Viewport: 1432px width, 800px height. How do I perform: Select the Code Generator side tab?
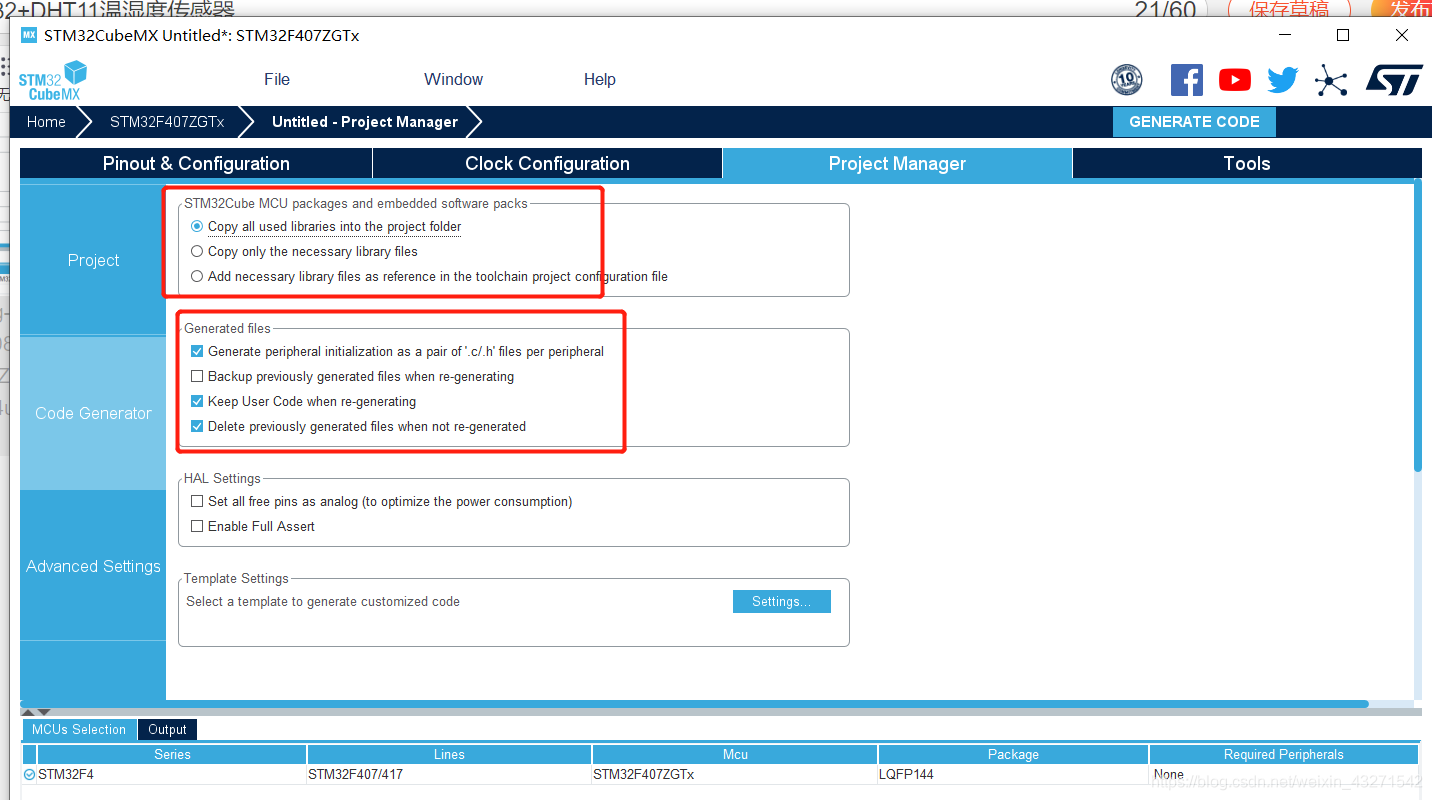[93, 413]
